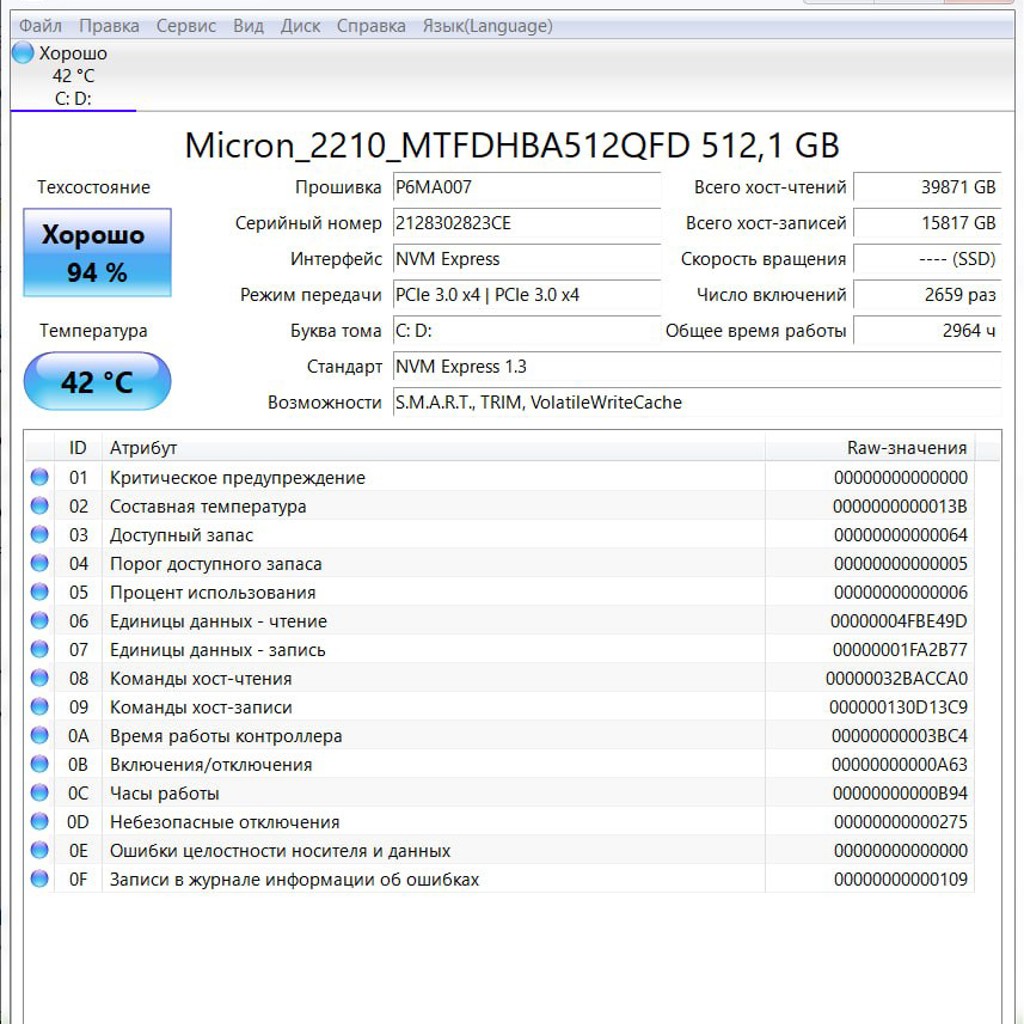Open the Диск menu

[x=300, y=26]
